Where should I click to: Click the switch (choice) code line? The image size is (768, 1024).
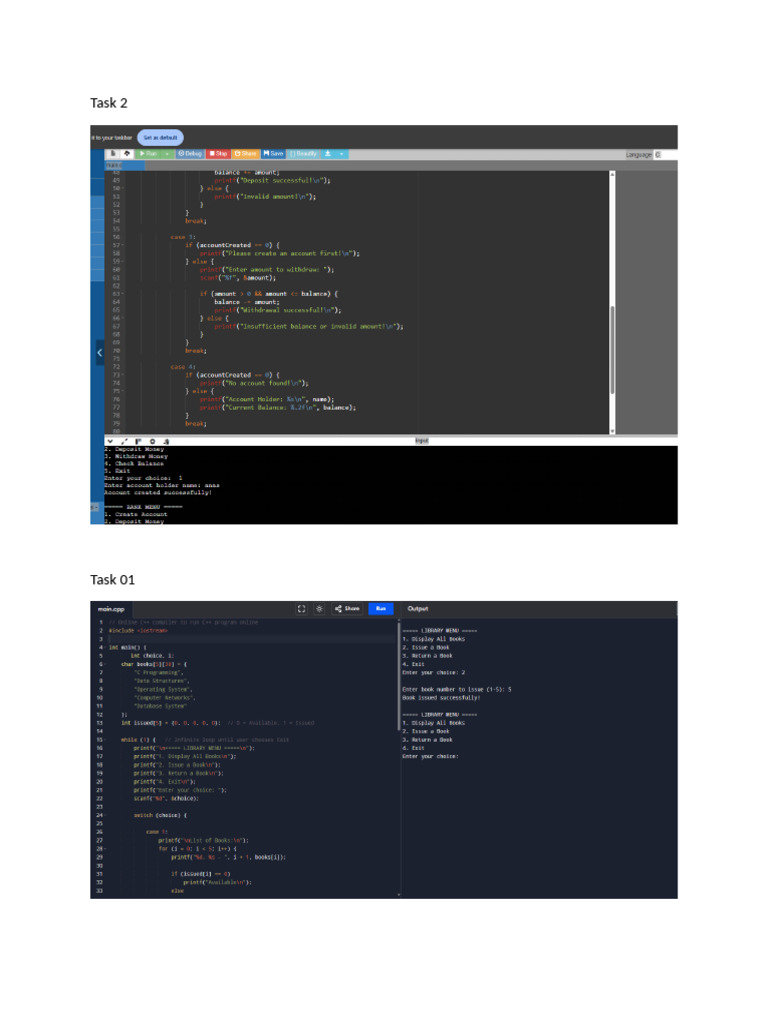click(x=161, y=815)
